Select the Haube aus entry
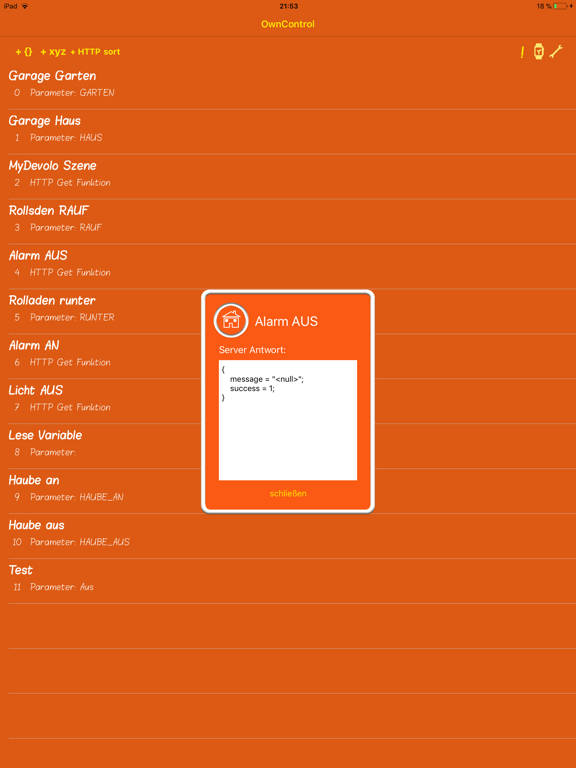576x768 pixels. pos(288,536)
